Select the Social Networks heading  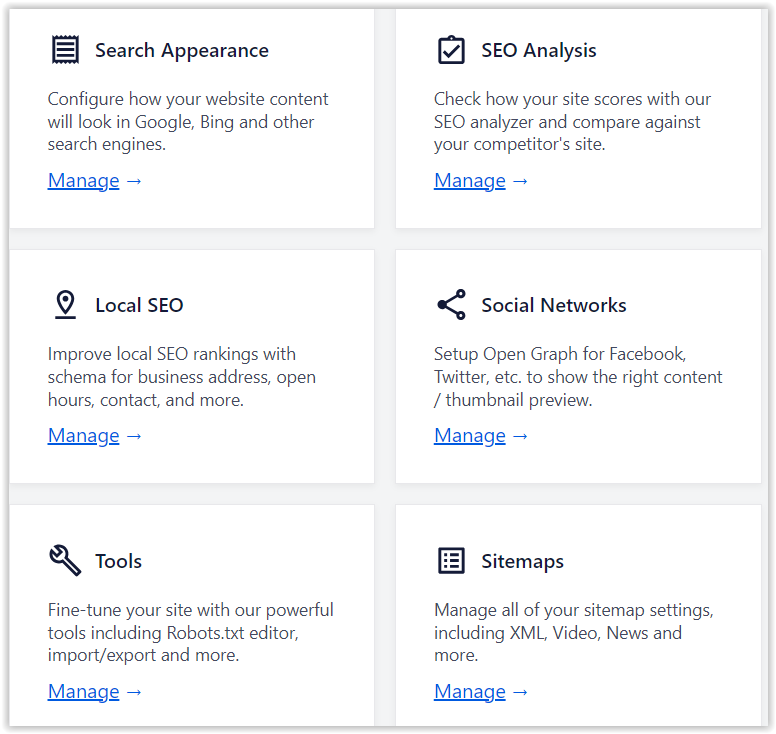[x=554, y=305]
